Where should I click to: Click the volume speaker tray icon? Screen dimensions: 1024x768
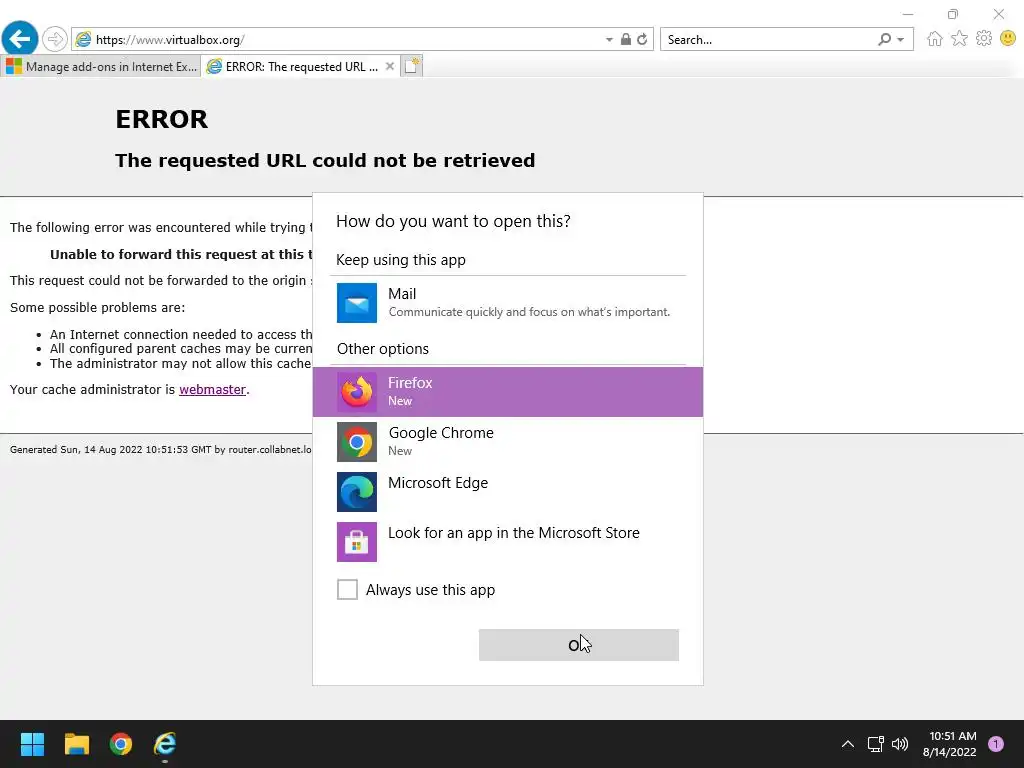tap(900, 744)
